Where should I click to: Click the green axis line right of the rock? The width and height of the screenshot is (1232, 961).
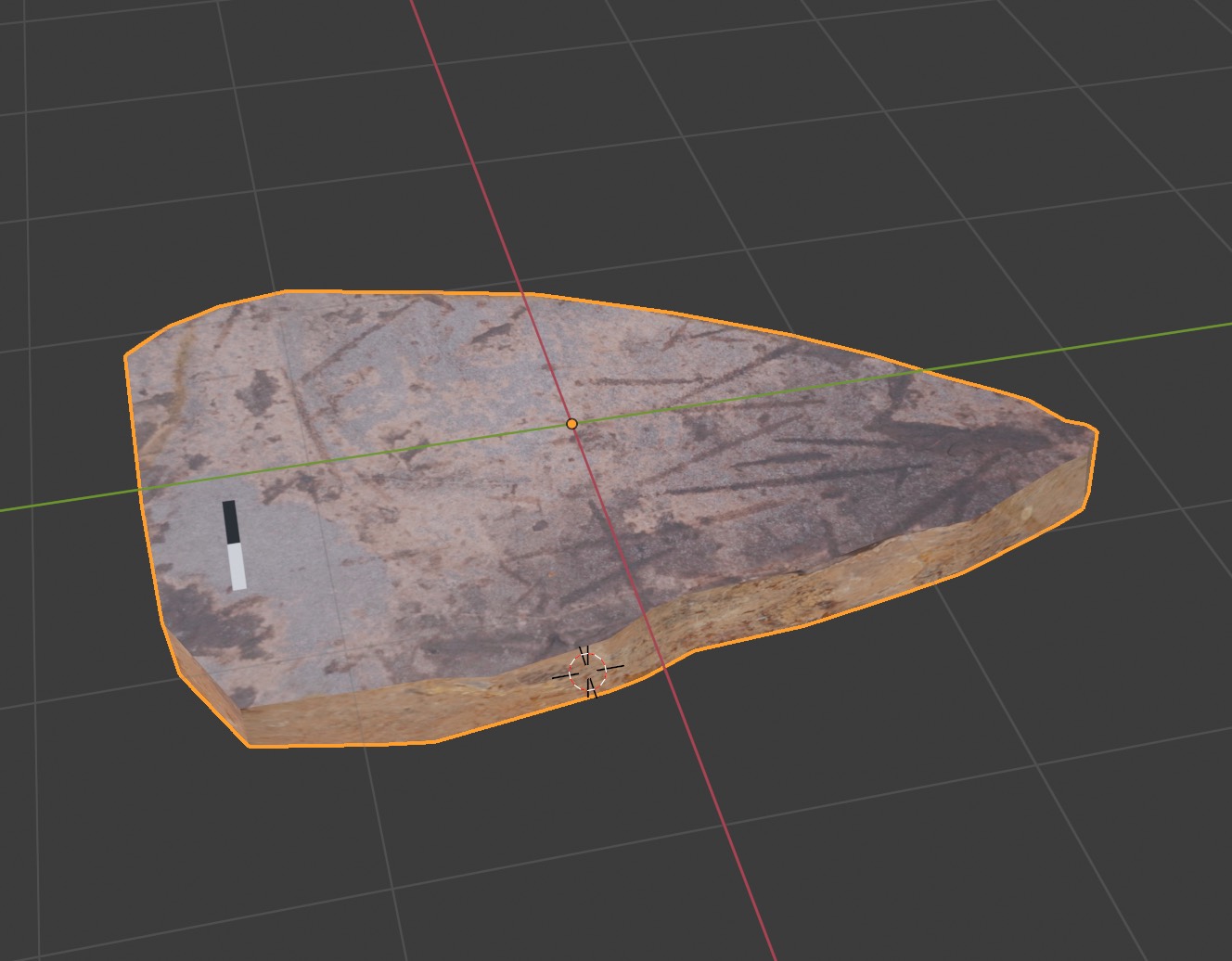1160,335
